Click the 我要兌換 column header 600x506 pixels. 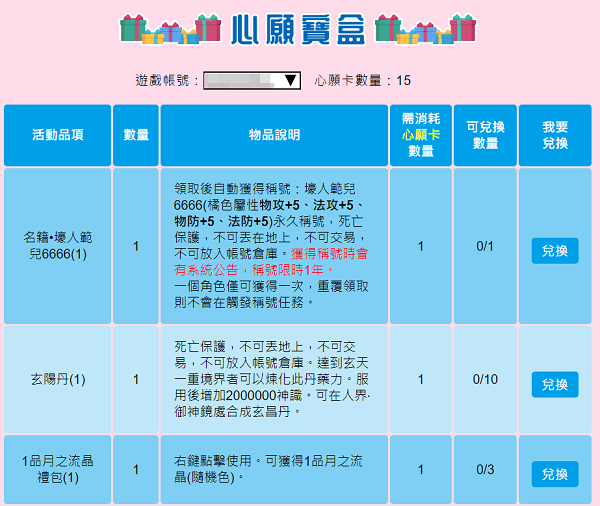point(555,135)
